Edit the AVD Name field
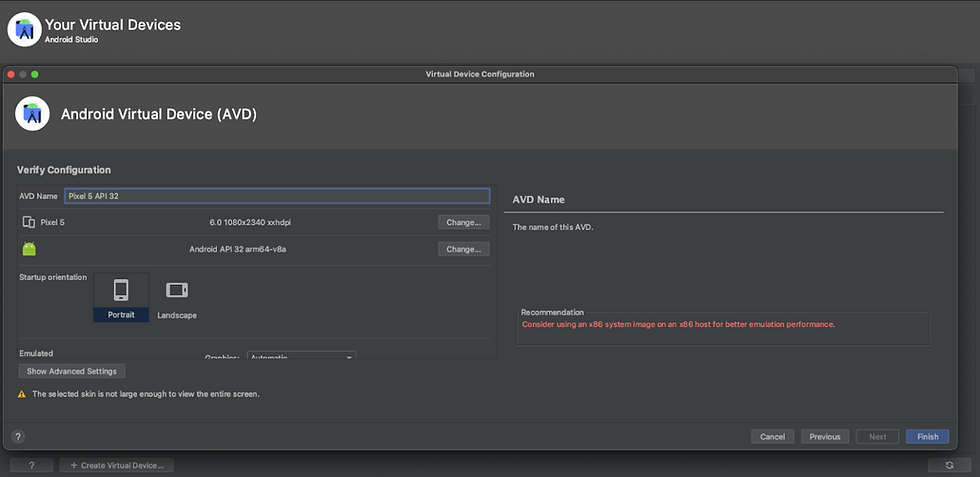980x477 pixels. click(x=277, y=196)
